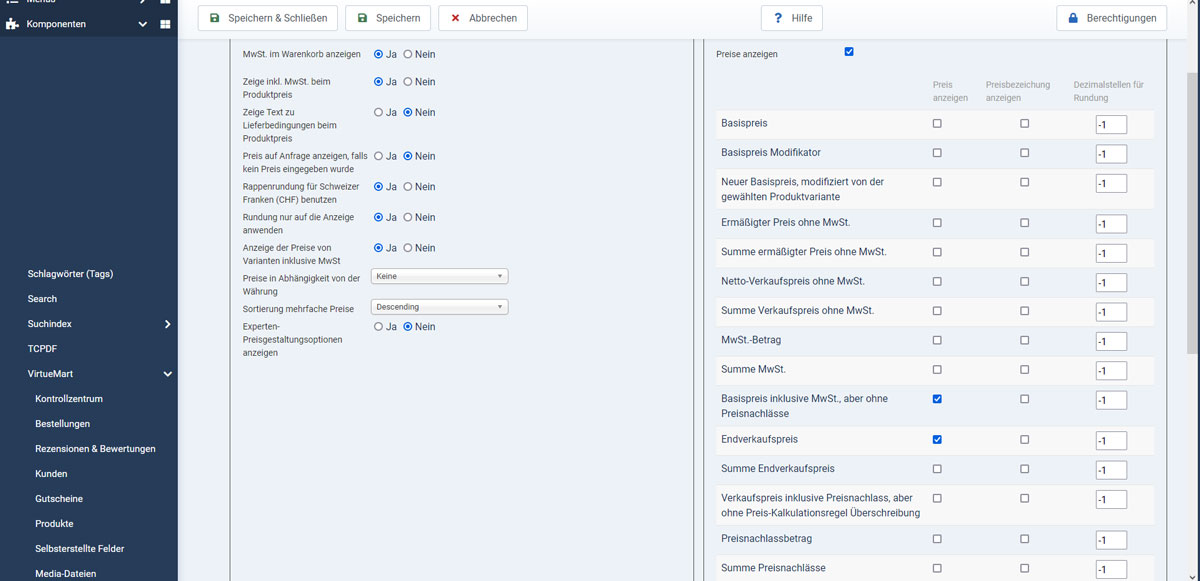Image resolution: width=1200 pixels, height=581 pixels.
Task: Open Schlagwörter (Tags) in sidebar
Action: pos(70,274)
